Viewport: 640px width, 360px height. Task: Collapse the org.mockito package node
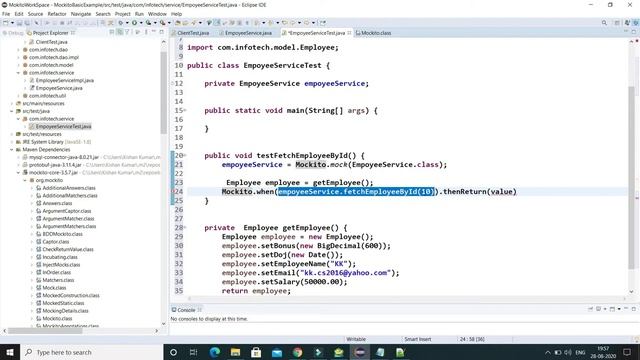click(x=25, y=180)
